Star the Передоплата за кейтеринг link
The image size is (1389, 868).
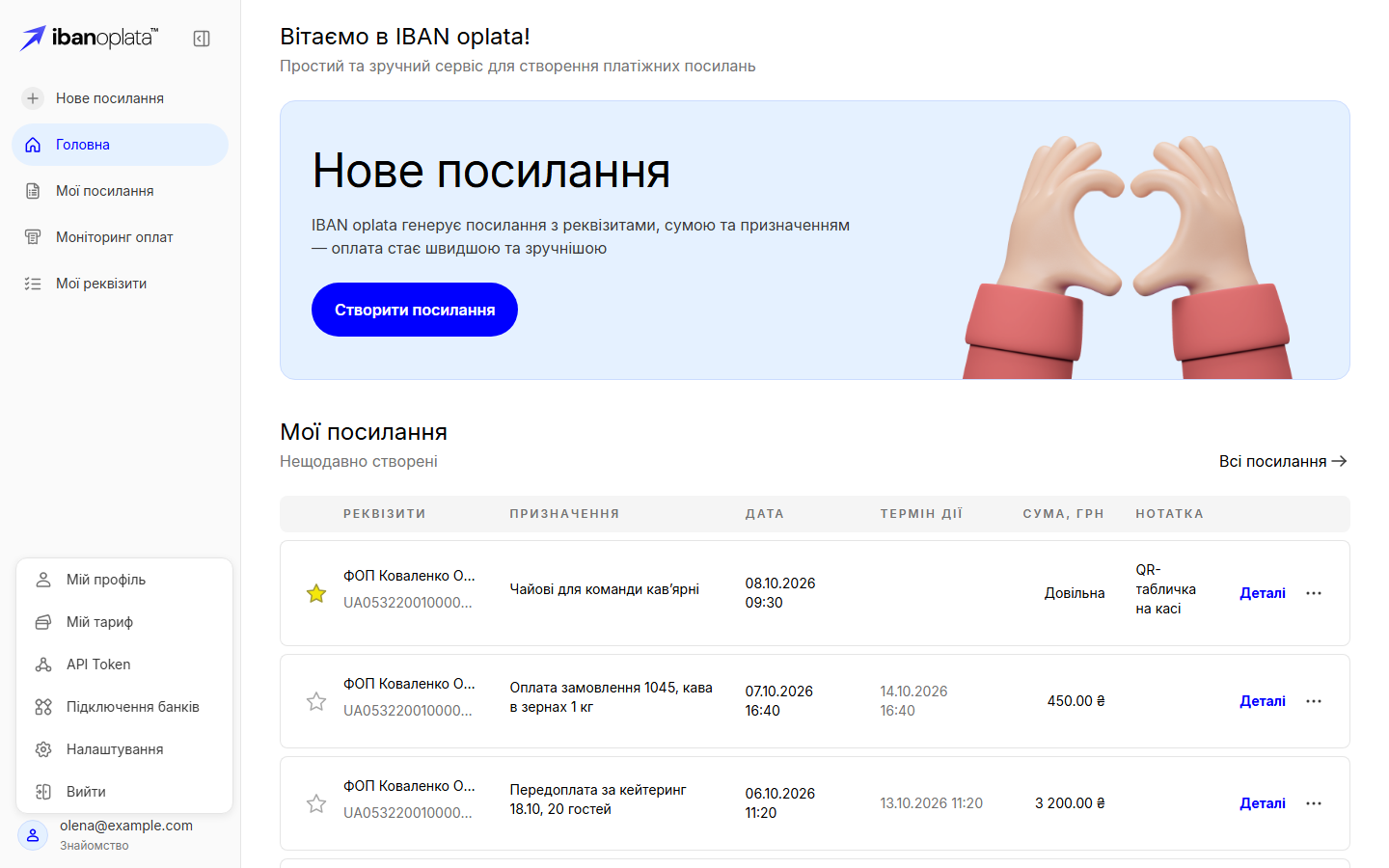coord(316,803)
